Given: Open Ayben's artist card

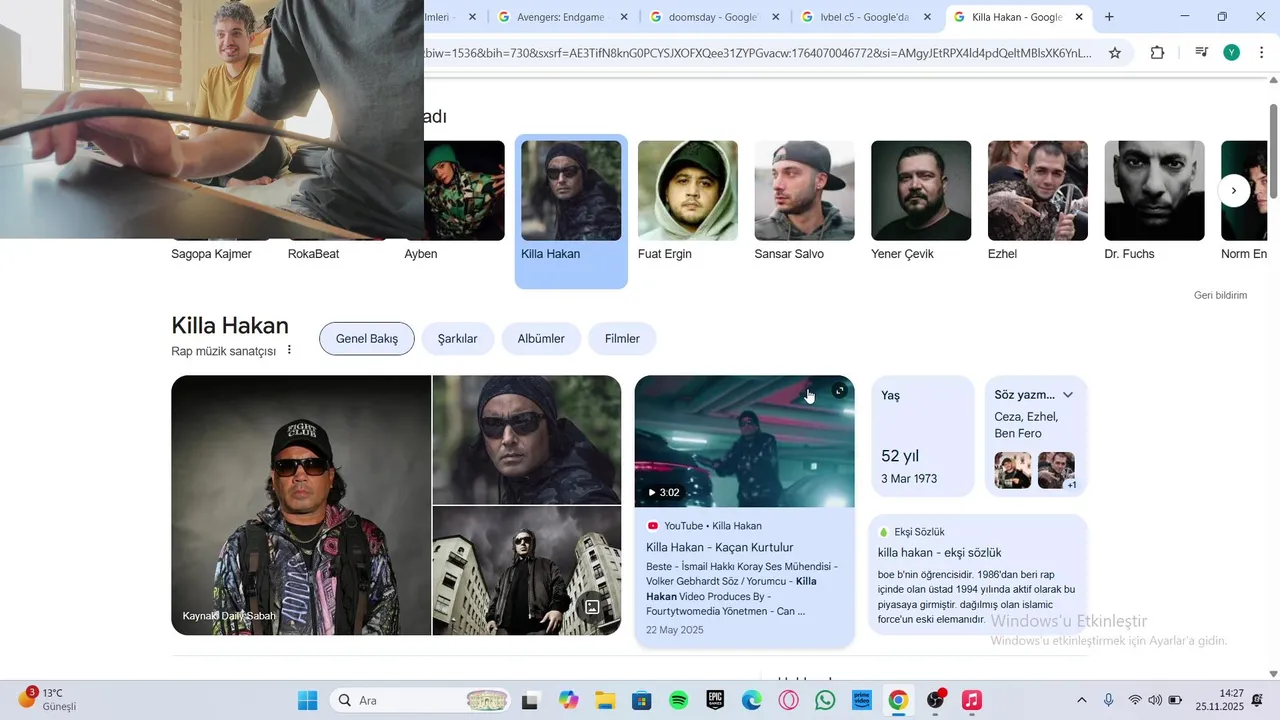Looking at the screenshot, I should pyautogui.click(x=454, y=200).
